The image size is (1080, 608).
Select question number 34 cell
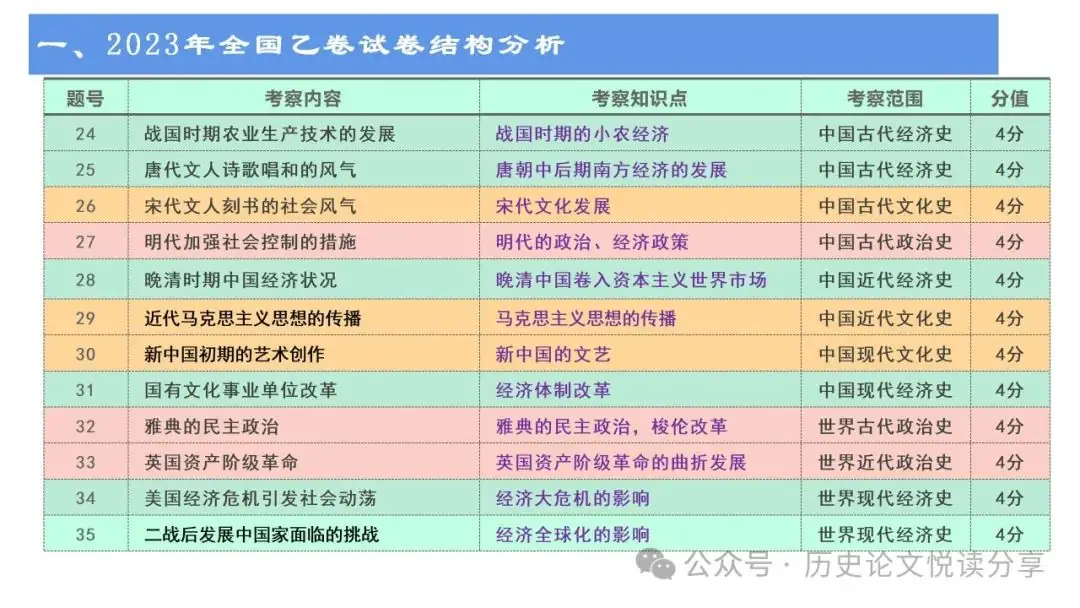coord(85,498)
